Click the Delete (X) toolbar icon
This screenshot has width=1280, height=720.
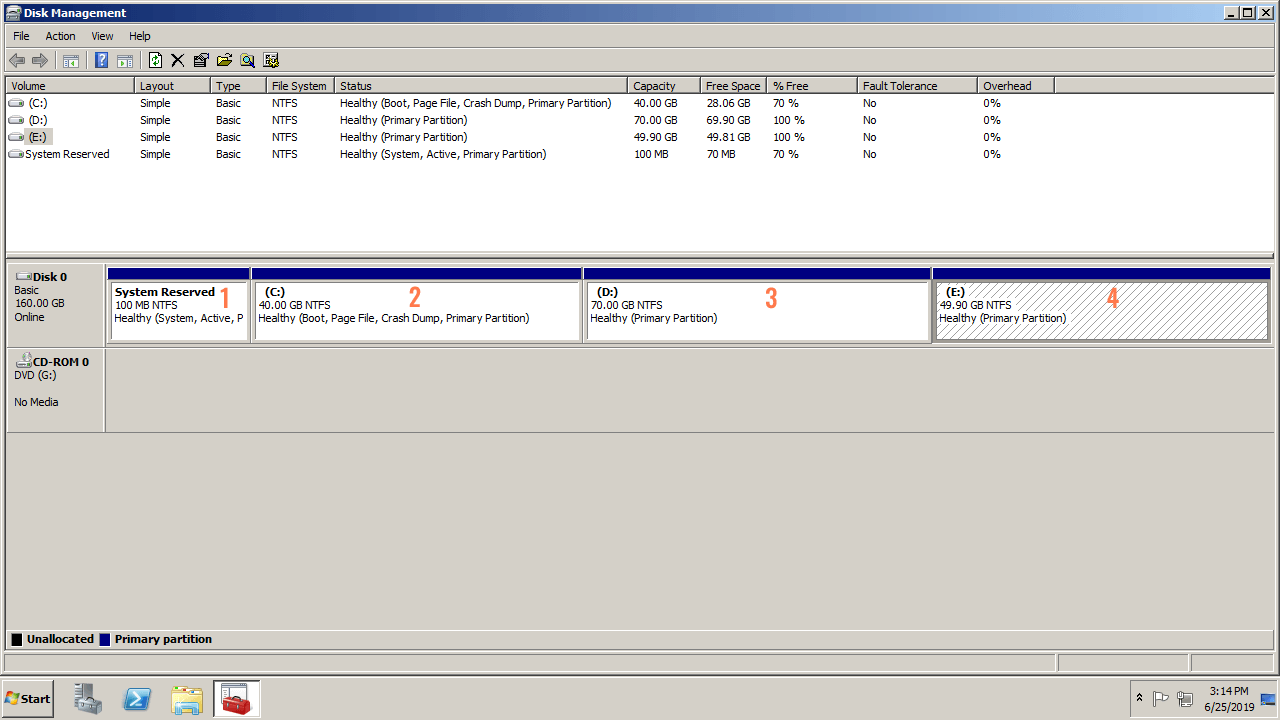178,60
